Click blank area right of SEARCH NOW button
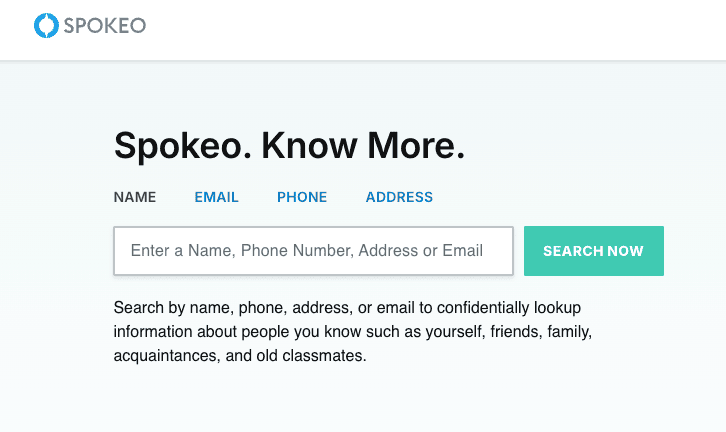Viewport: 726px width, 432px height. [695, 251]
